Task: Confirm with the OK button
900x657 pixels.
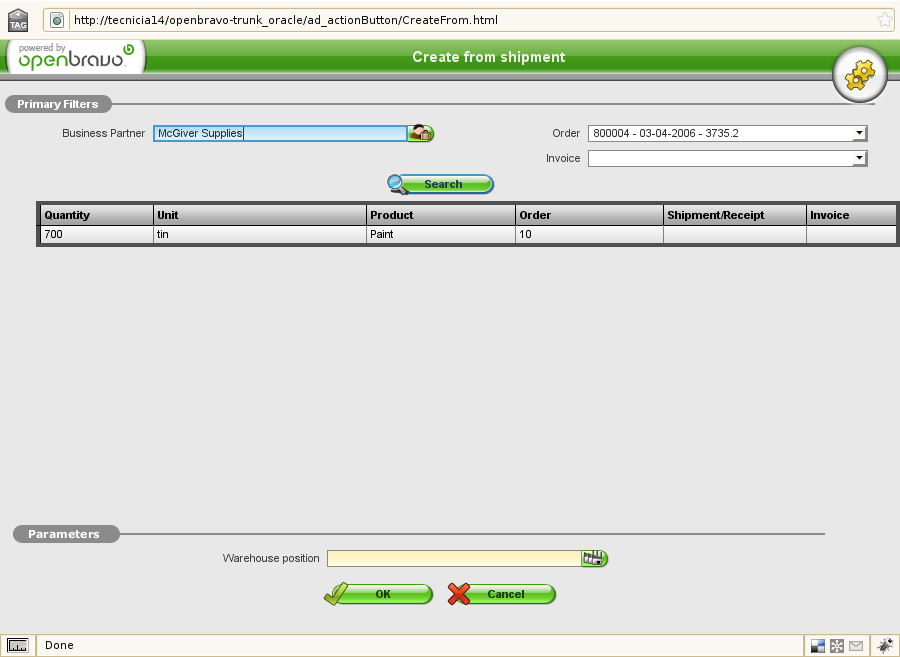Action: click(x=378, y=594)
